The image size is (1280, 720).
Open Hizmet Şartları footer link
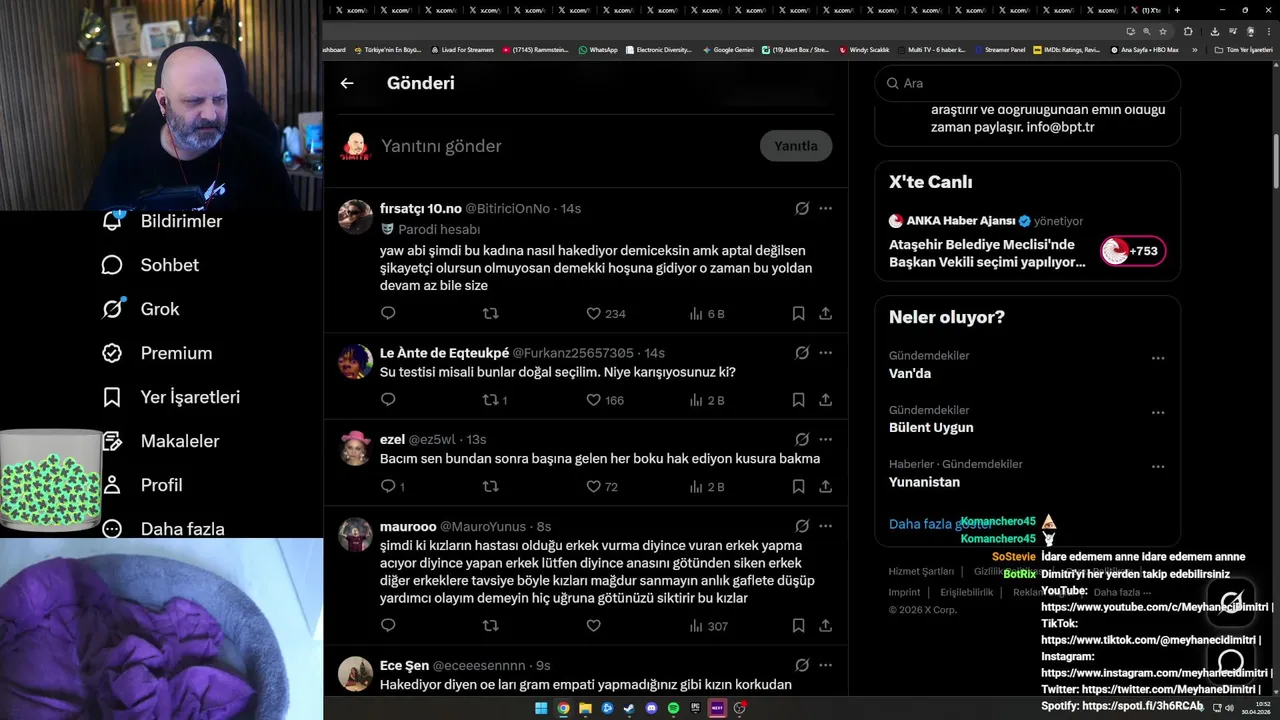click(x=921, y=572)
